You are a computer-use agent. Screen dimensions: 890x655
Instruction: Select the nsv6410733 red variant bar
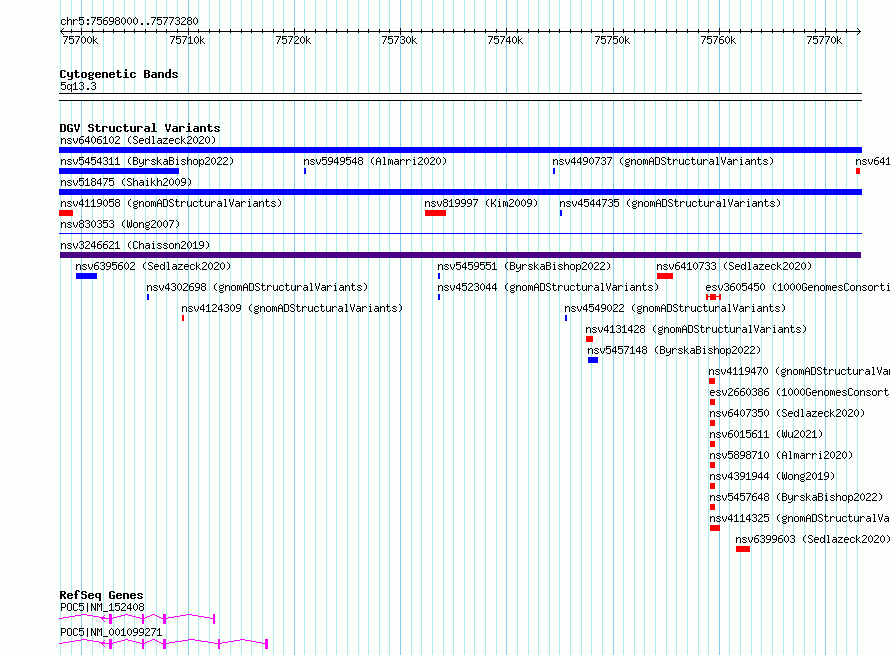(x=665, y=276)
